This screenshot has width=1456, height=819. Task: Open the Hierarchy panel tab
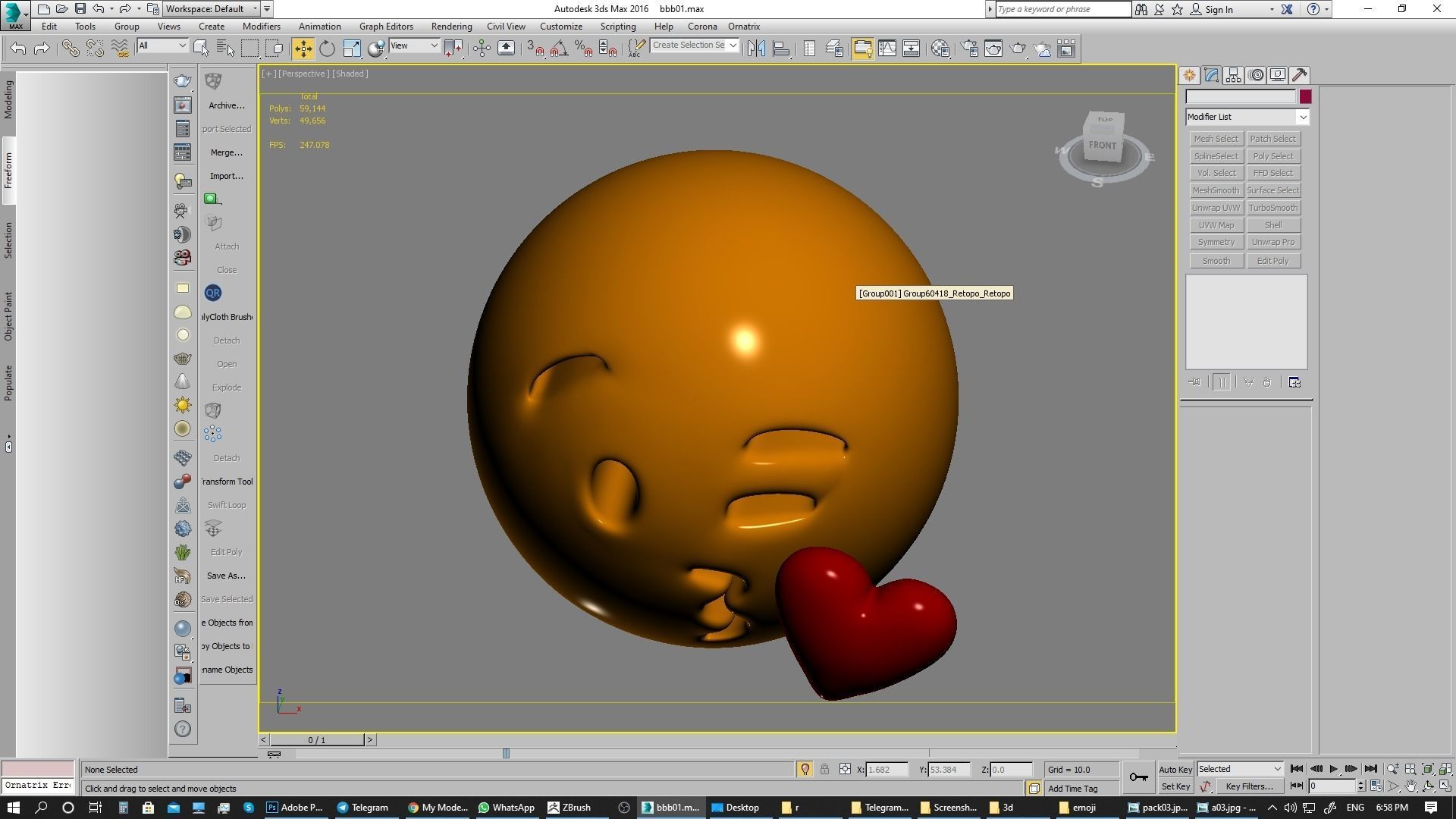1233,75
